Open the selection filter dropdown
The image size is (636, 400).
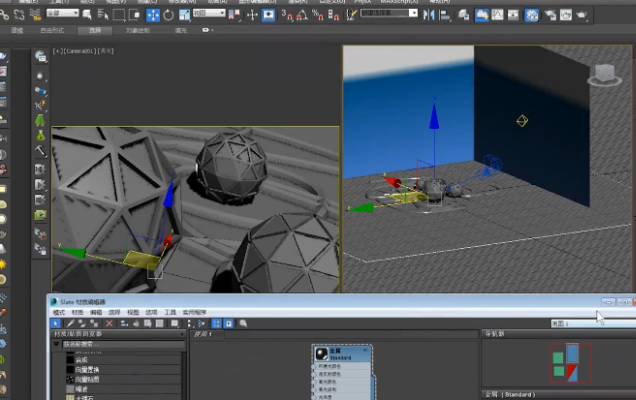62,14
